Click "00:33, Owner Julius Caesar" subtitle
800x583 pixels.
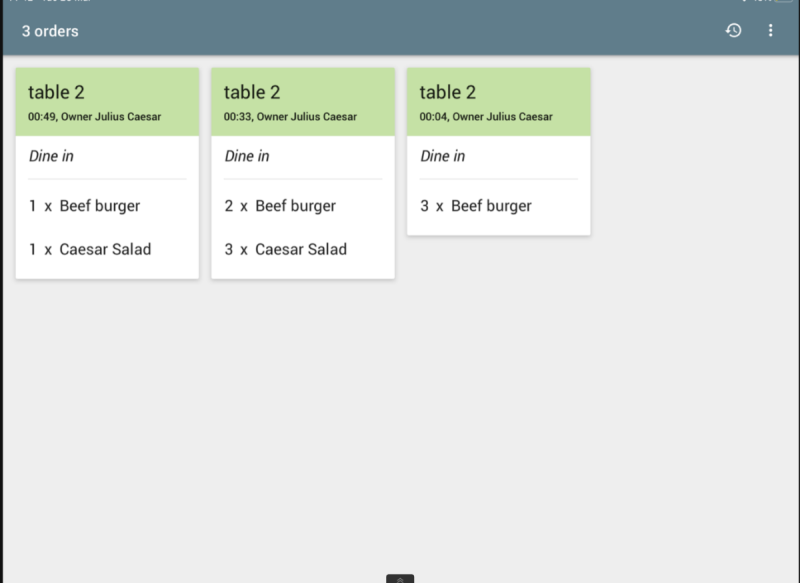tap(290, 117)
